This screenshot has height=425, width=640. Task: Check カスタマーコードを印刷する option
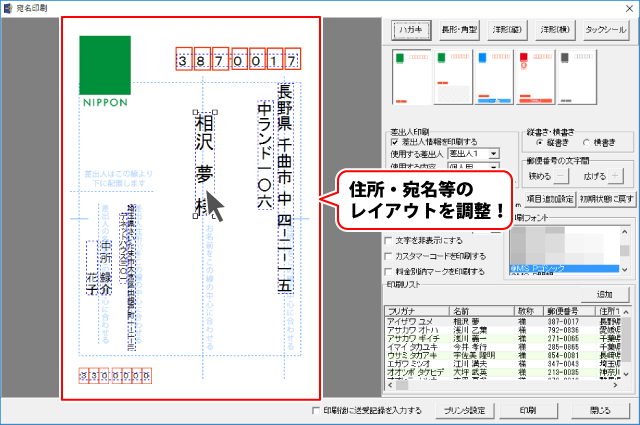(x=391, y=256)
